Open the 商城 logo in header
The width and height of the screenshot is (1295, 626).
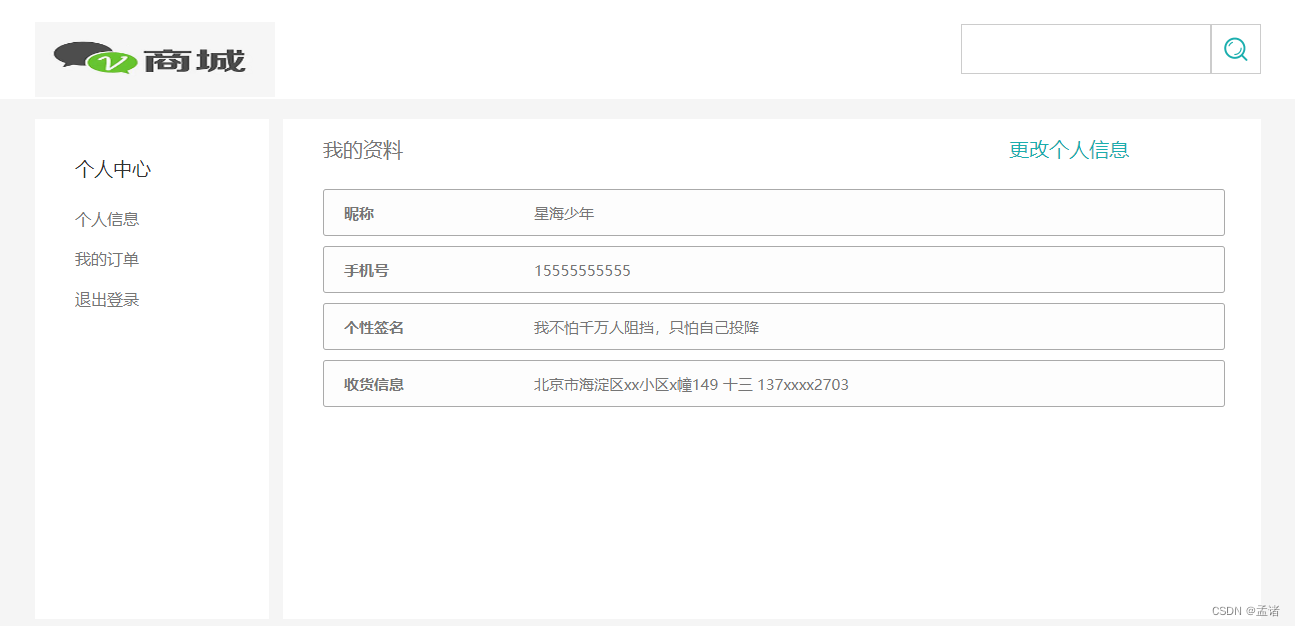click(155, 60)
